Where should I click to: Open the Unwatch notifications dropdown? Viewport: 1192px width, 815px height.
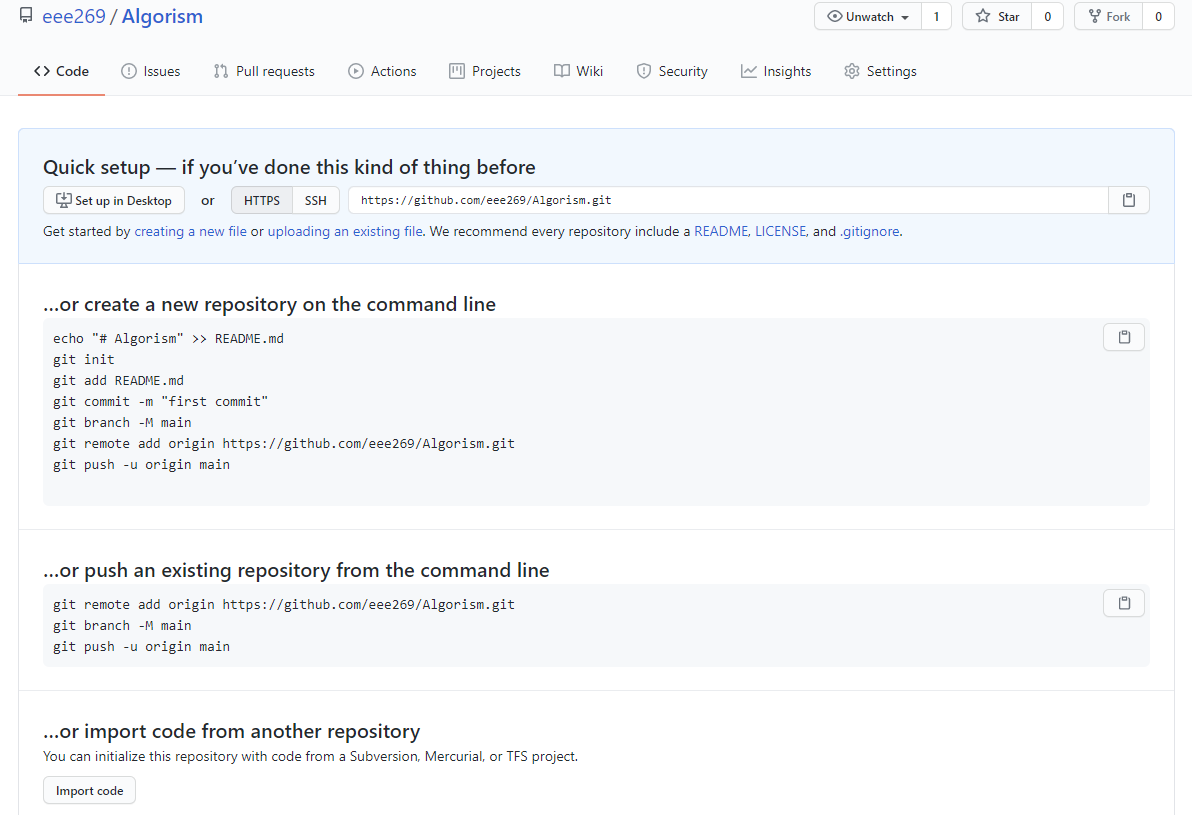coord(867,17)
